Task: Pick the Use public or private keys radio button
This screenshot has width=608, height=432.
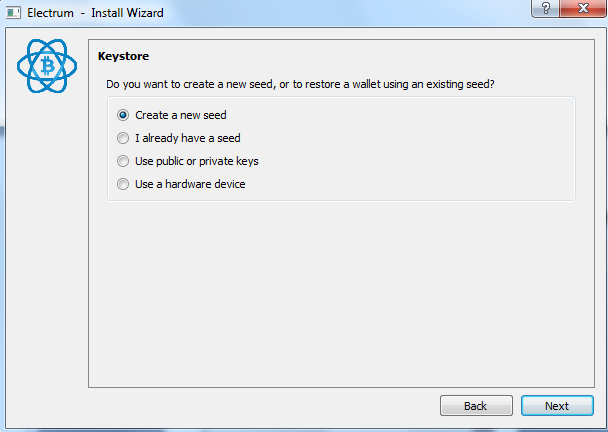Action: (x=123, y=161)
